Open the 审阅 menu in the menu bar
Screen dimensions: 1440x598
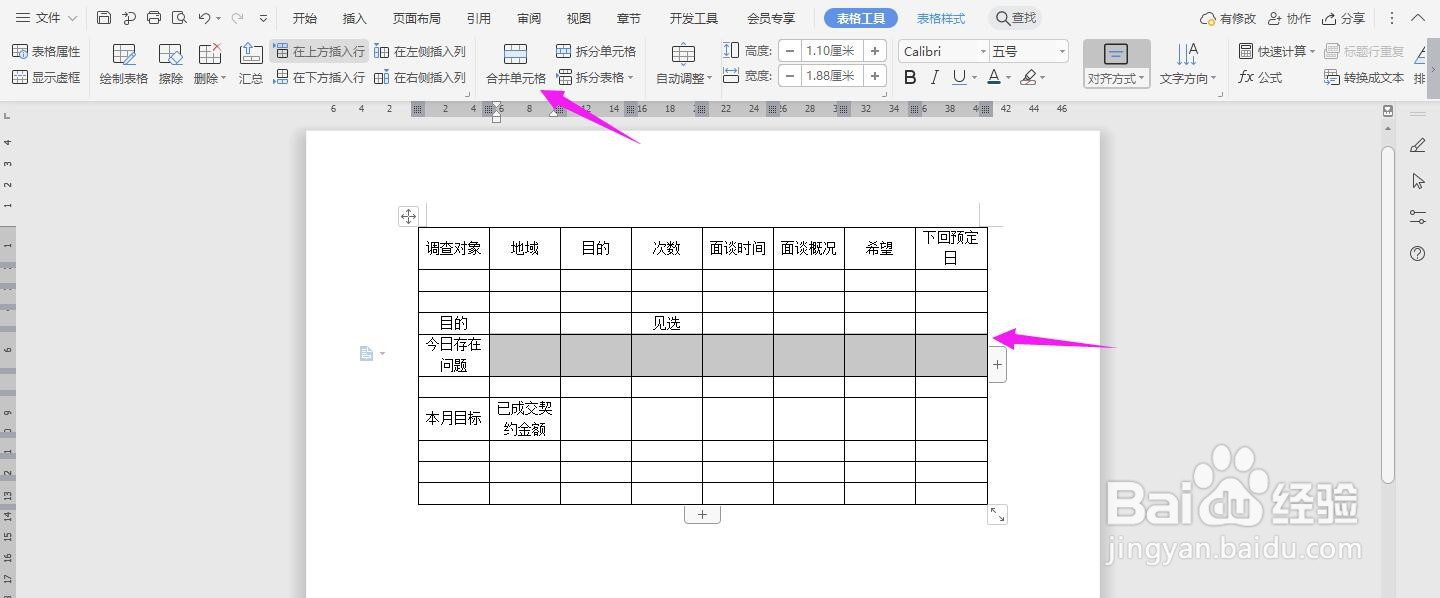528,17
